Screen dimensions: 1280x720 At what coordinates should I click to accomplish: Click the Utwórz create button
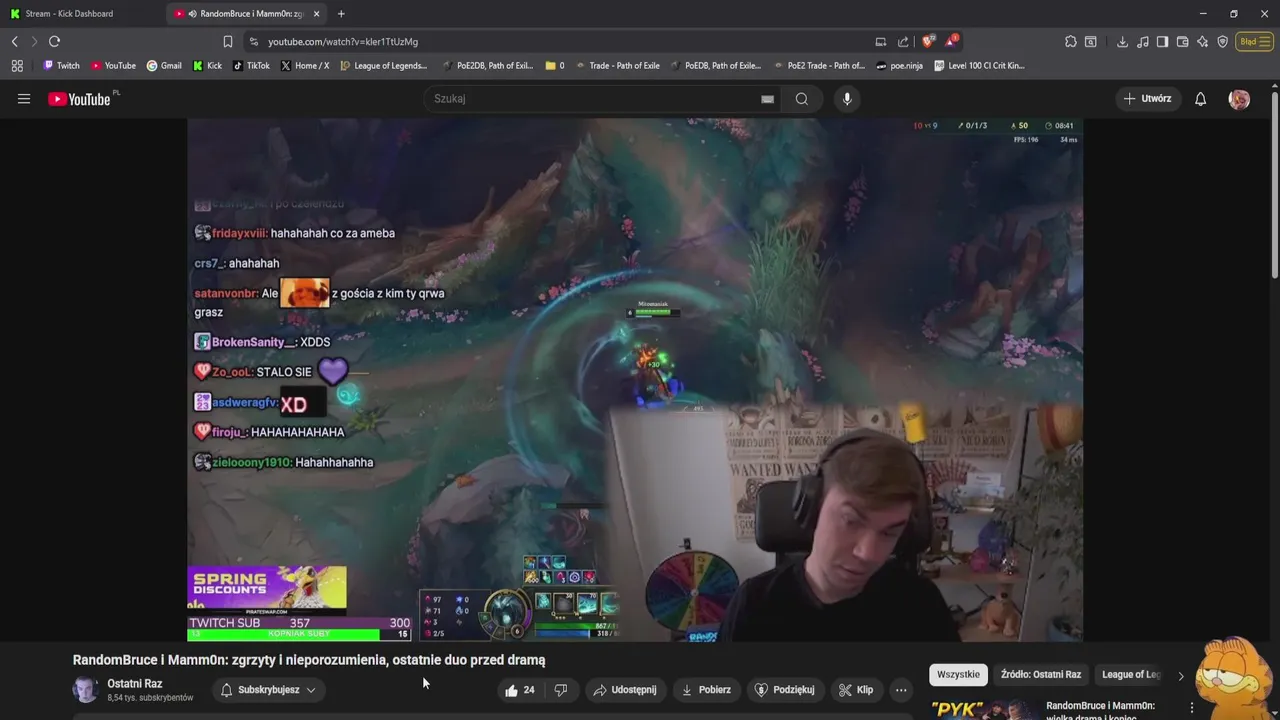(1147, 99)
